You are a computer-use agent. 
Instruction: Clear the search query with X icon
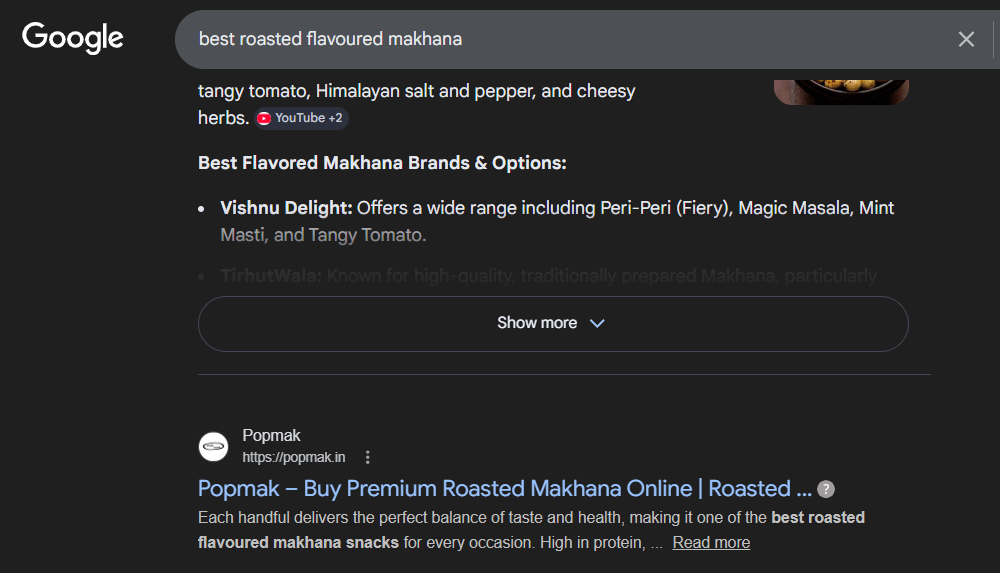tap(966, 39)
